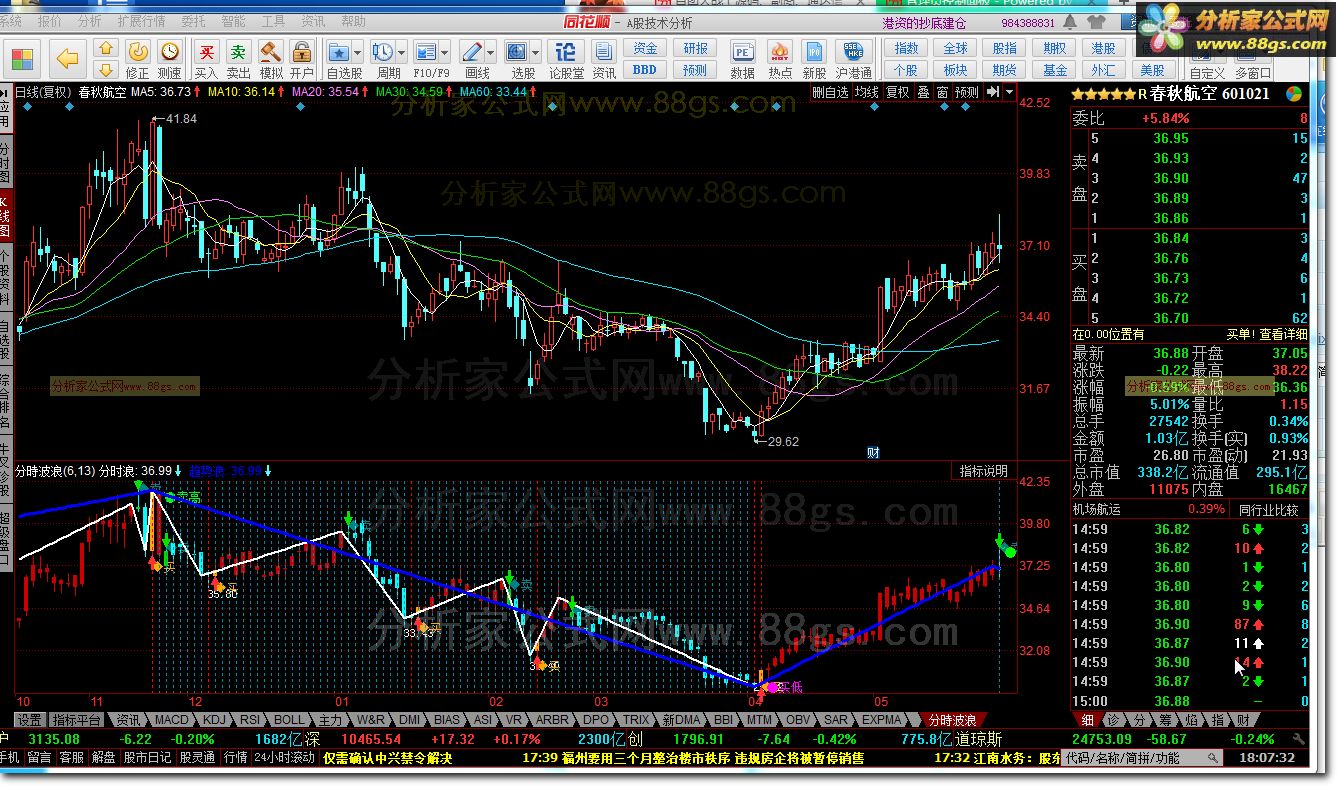The width and height of the screenshot is (1338, 786).
Task: Open 指标说明 indicator description
Action: point(983,471)
